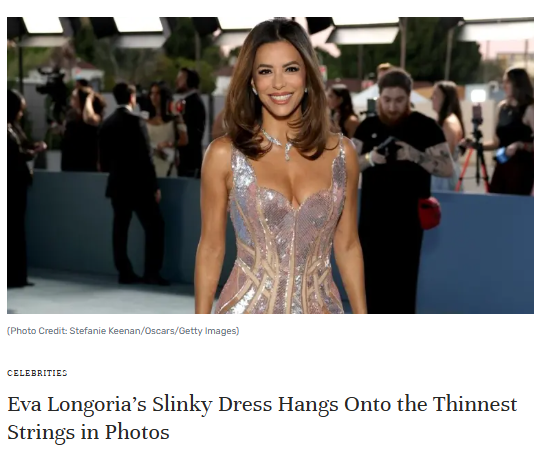Click the woman in black at far right
Image resolution: width=534 pixels, height=449 pixels.
coord(513,131)
